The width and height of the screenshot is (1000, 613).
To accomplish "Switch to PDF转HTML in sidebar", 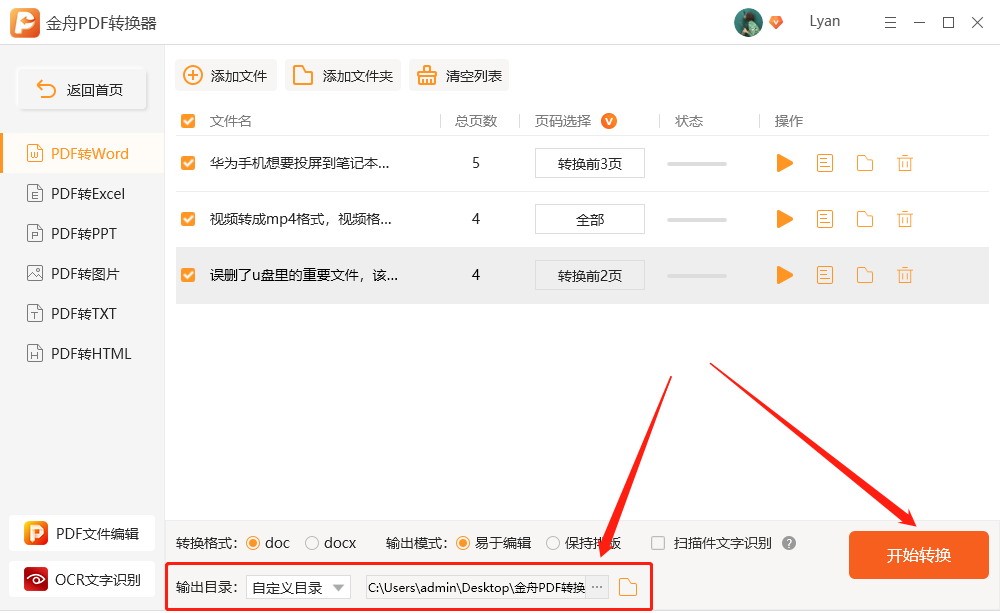I will point(83,353).
